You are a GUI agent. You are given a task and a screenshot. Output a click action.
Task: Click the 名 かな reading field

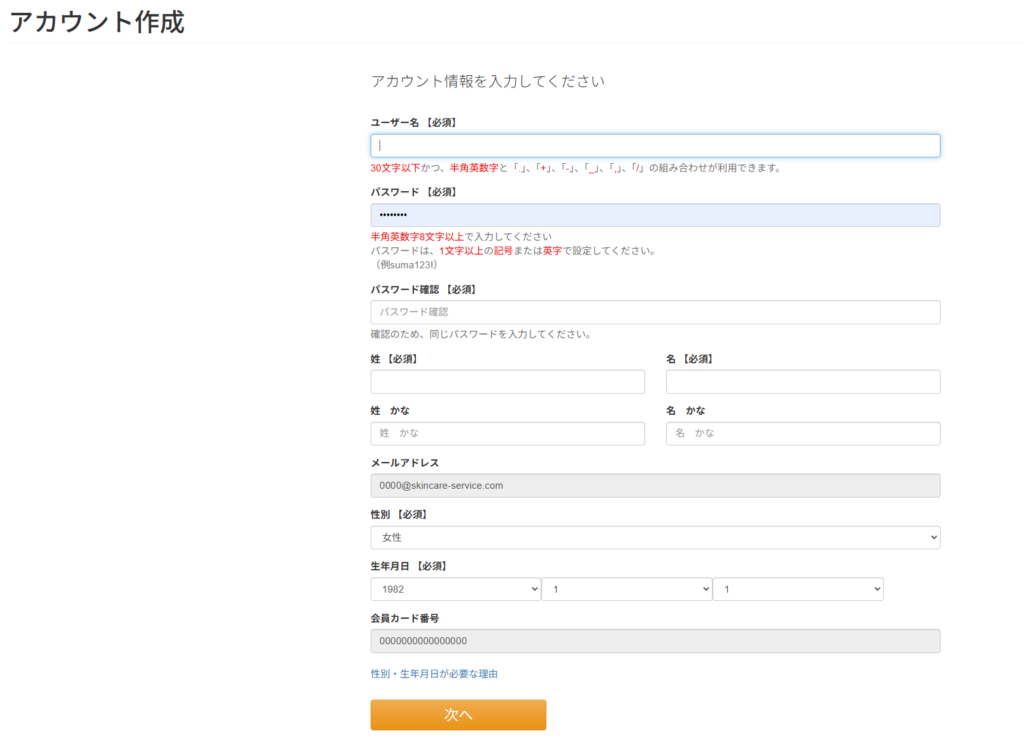802,433
